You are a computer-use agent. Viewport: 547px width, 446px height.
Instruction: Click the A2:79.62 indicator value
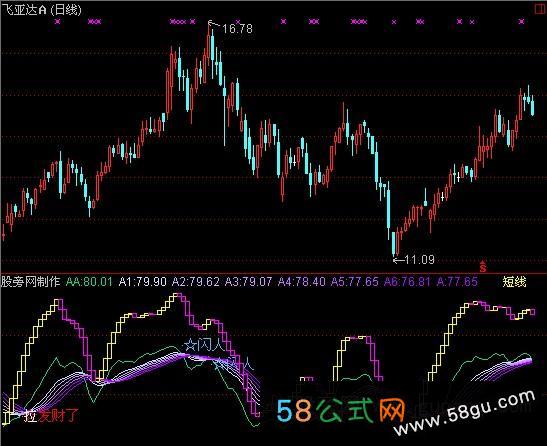(196, 281)
